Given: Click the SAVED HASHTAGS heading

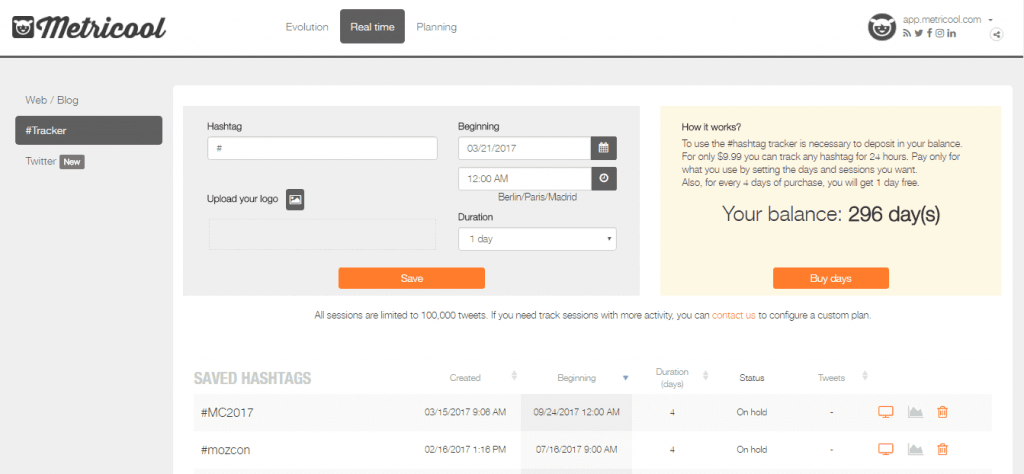Looking at the screenshot, I should (x=252, y=378).
